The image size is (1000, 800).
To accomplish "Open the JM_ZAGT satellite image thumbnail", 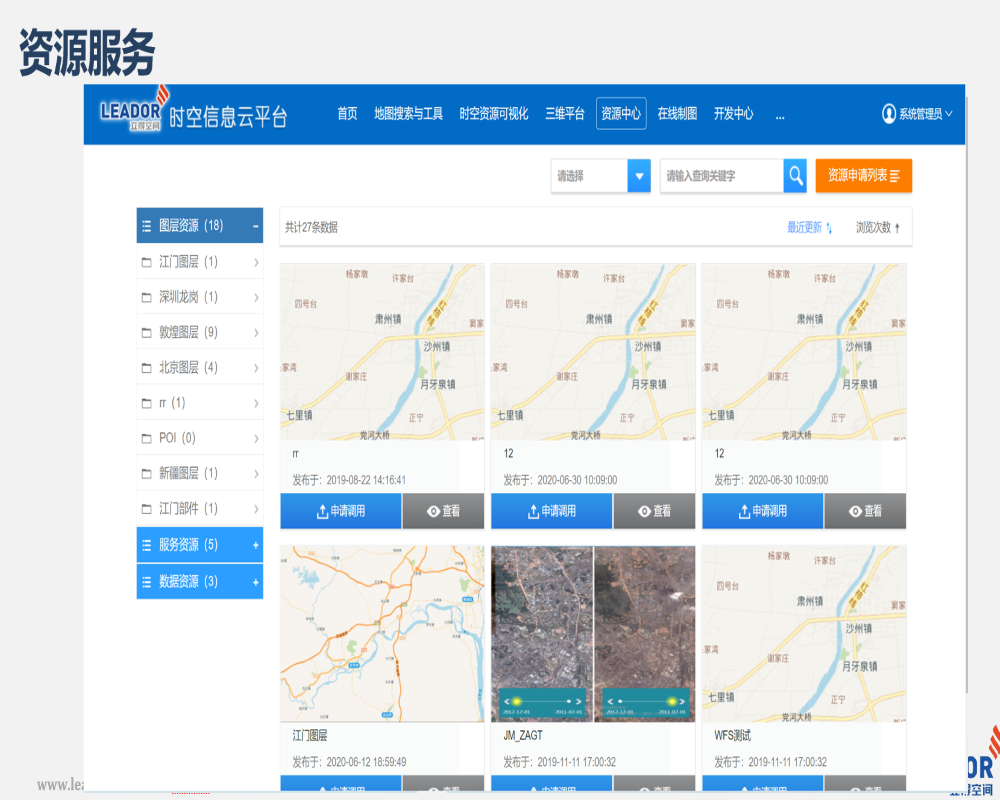I will pyautogui.click(x=593, y=633).
